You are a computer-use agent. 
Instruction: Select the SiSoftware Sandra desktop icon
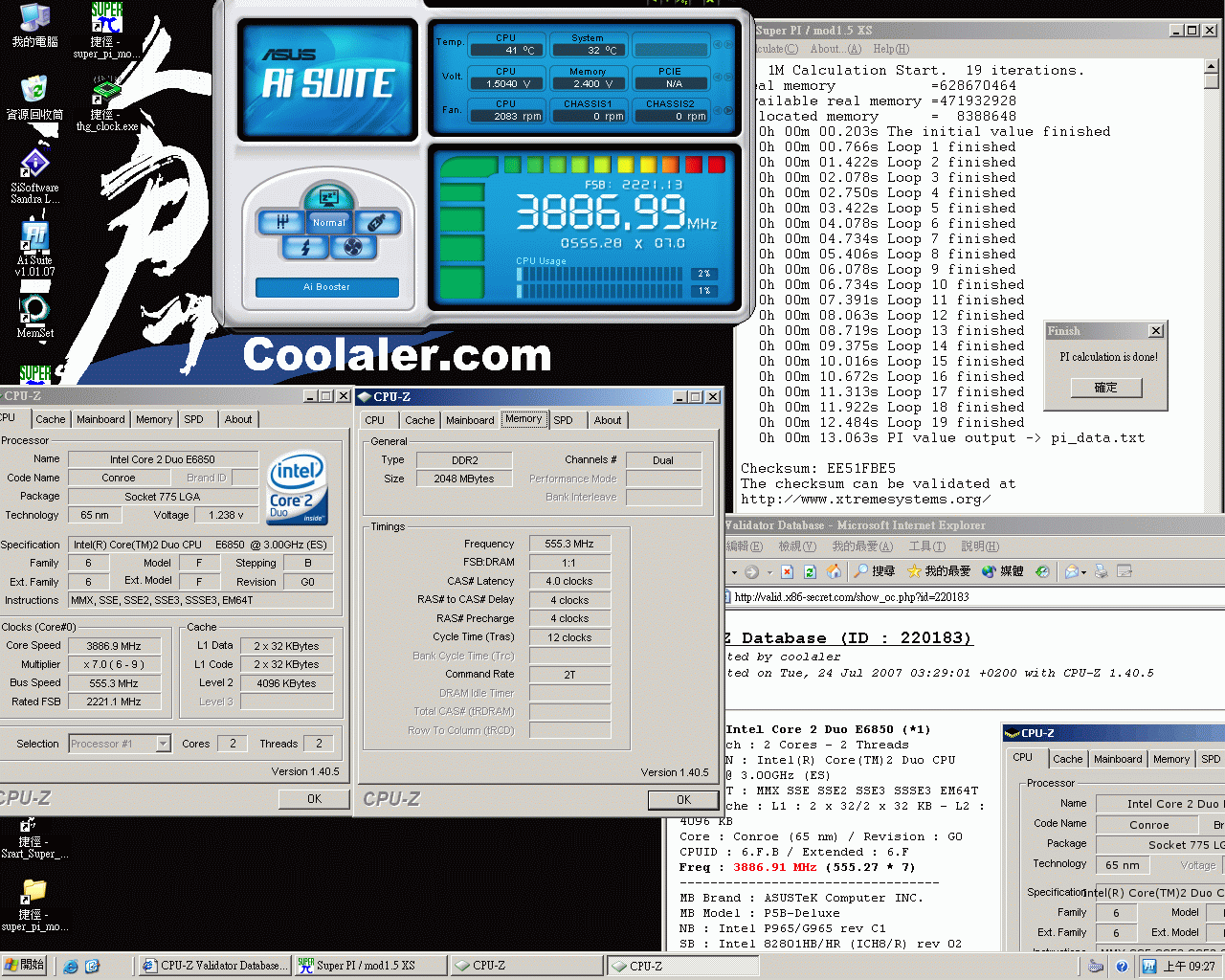[34, 177]
